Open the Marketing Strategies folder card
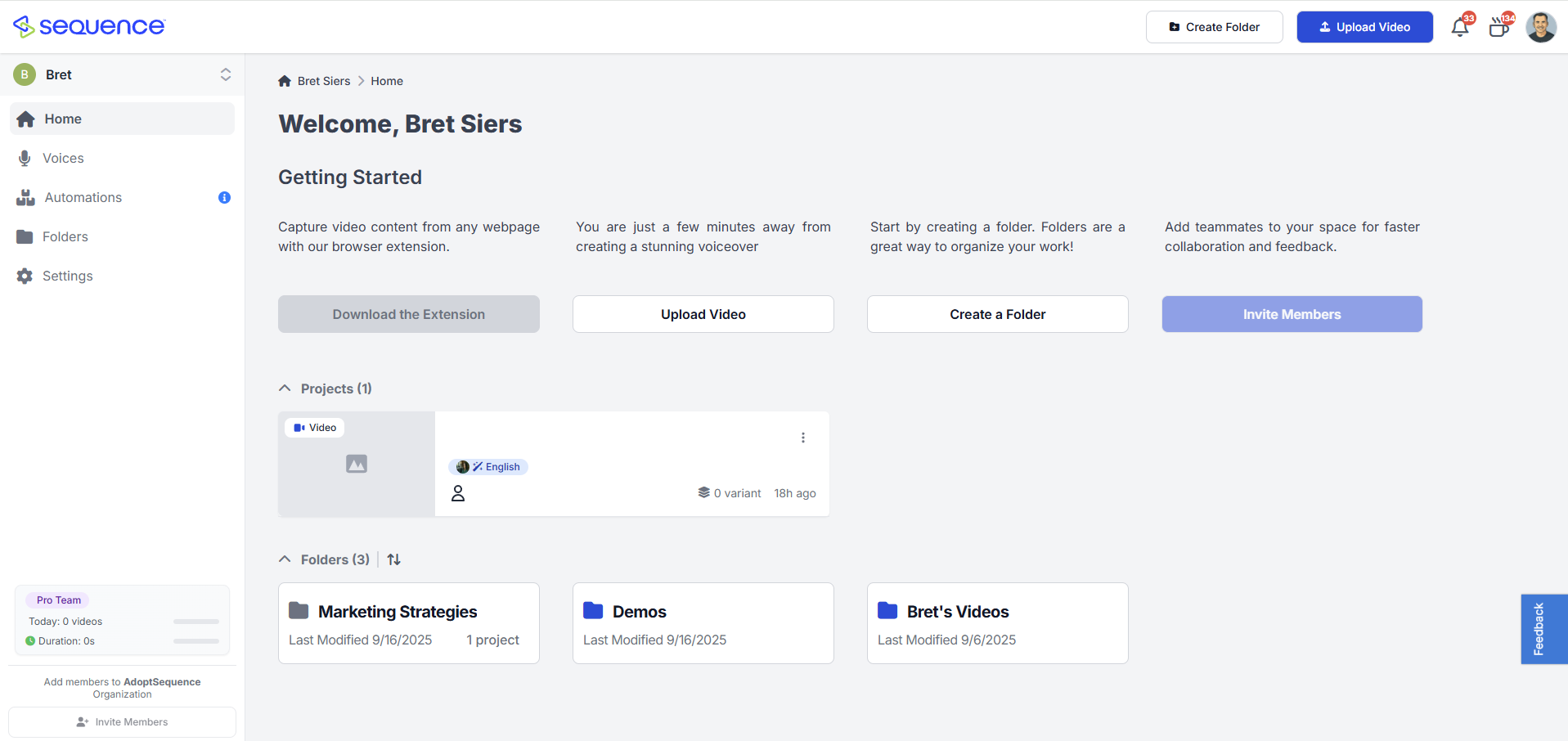1568x741 pixels. (x=408, y=623)
